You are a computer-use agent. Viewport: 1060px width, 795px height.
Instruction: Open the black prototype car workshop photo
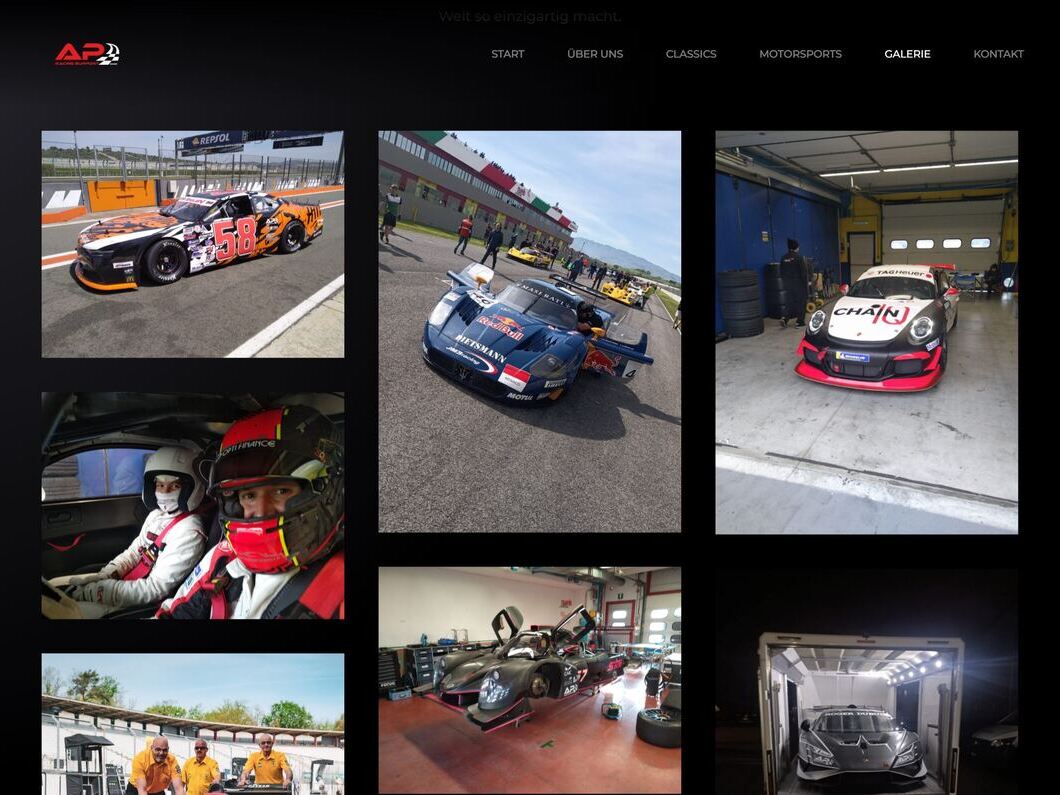pos(529,680)
